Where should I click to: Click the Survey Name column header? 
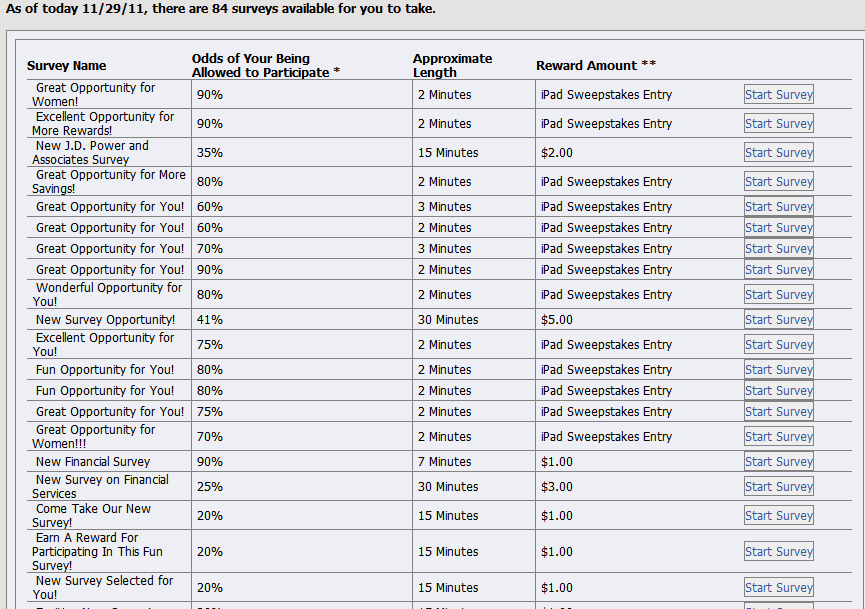(x=66, y=66)
